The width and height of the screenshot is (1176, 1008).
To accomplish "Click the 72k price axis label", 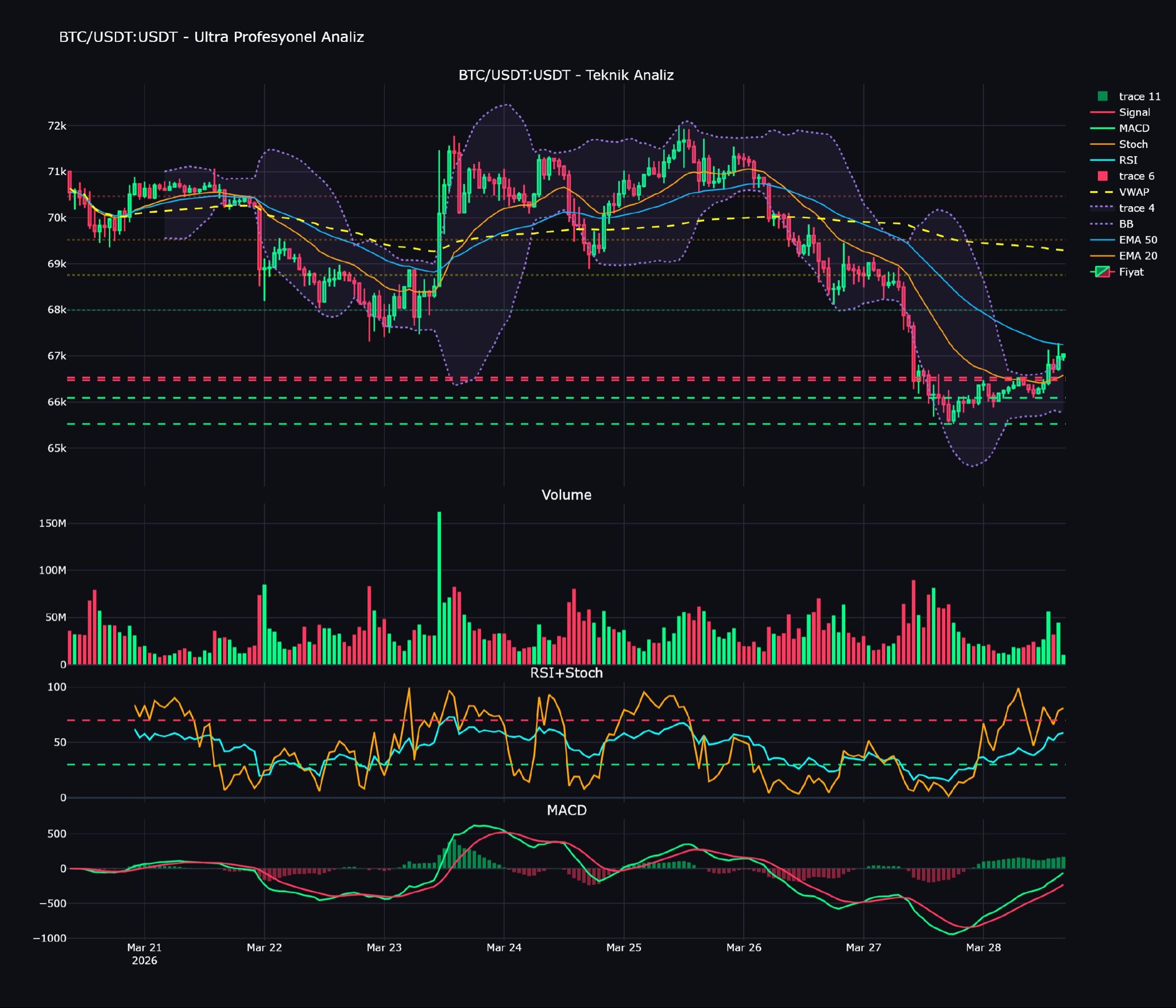I will point(57,126).
